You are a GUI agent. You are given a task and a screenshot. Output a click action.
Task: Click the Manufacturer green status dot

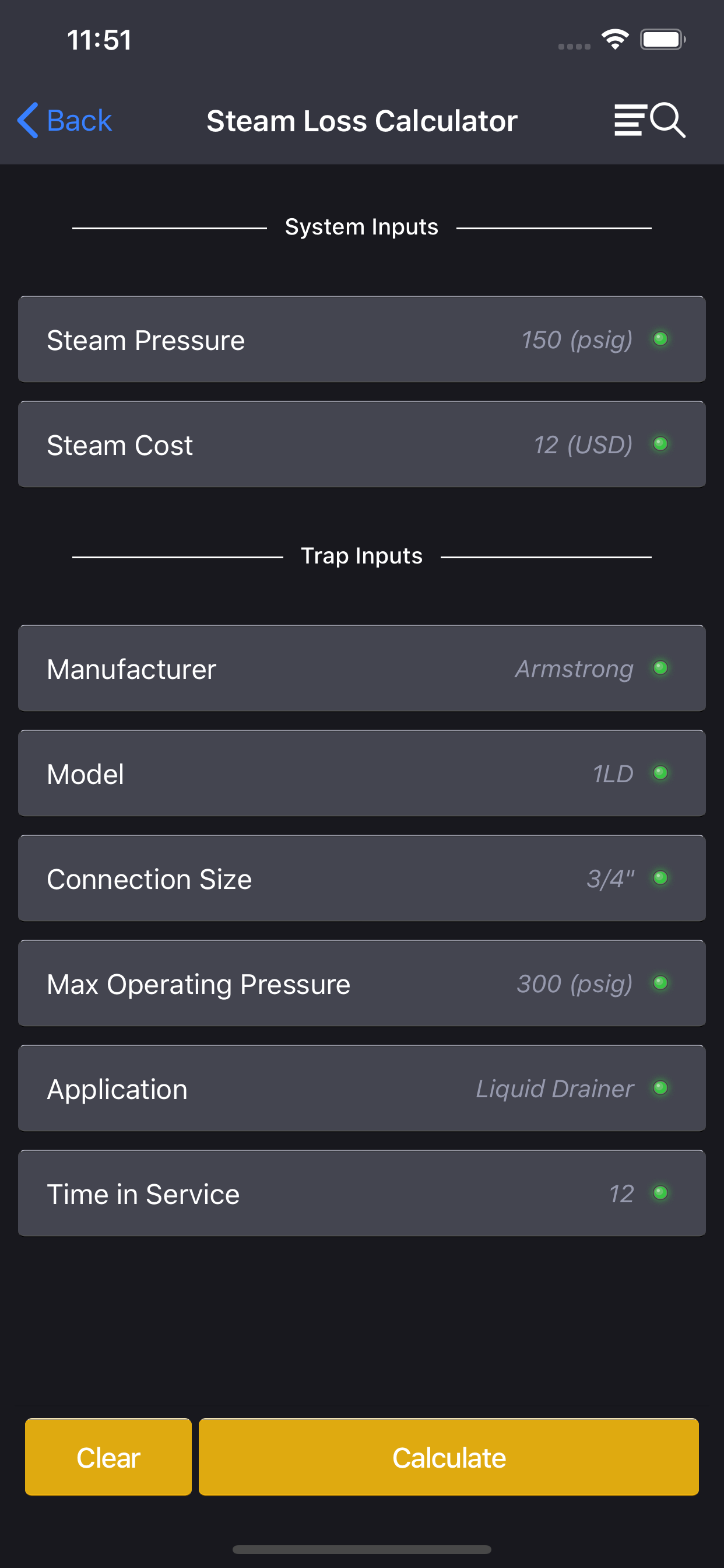pyautogui.click(x=660, y=668)
